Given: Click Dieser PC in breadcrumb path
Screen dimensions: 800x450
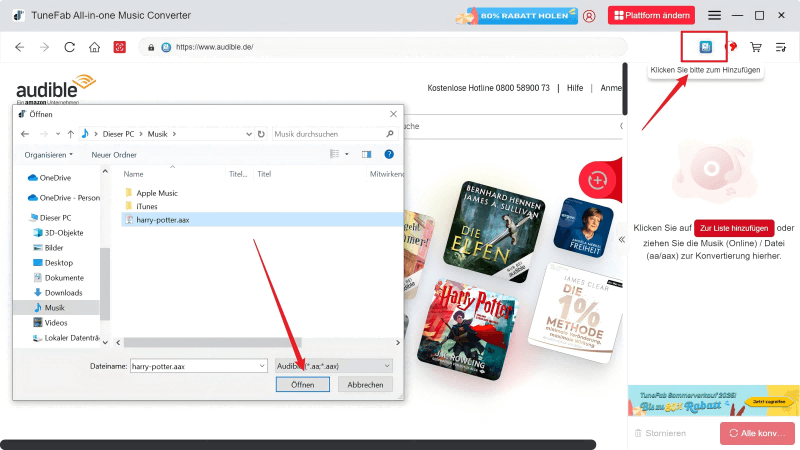Looking at the screenshot, I should (x=118, y=134).
